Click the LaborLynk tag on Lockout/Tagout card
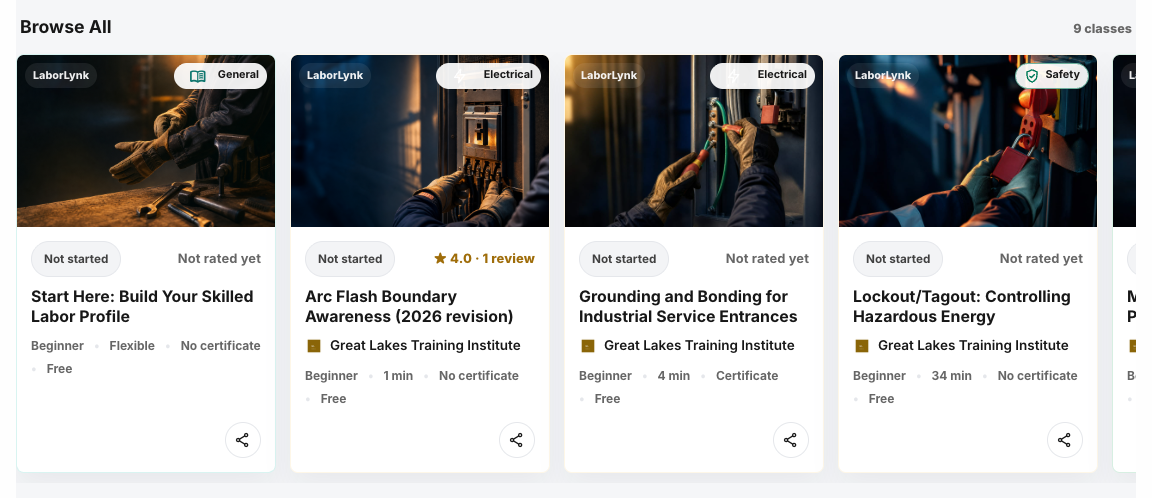 coord(883,76)
